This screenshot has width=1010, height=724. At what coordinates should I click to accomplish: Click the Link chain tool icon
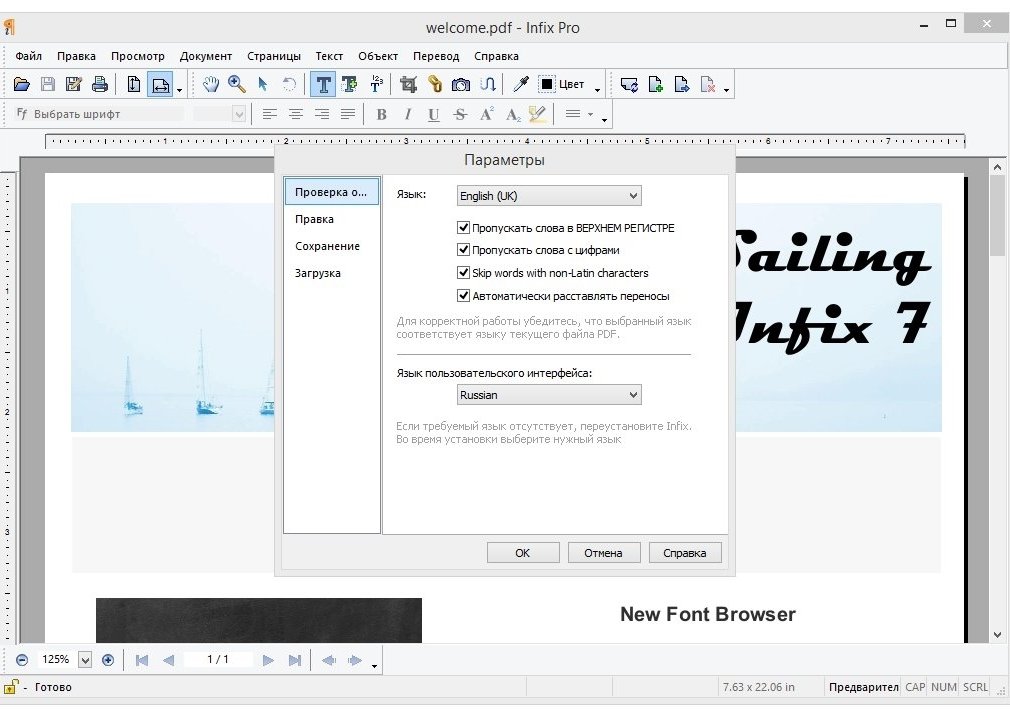coord(435,84)
